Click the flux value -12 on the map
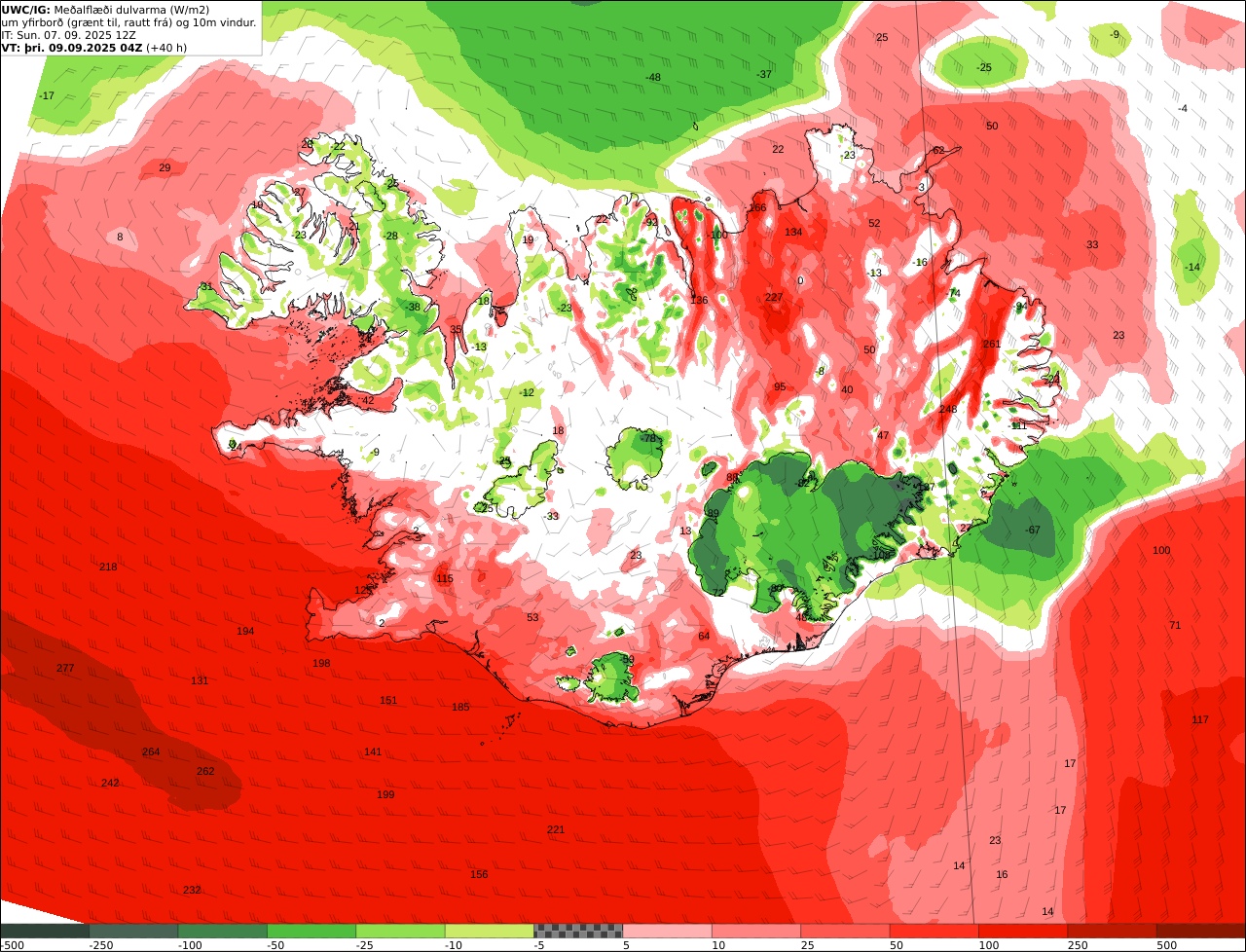This screenshot has height=952, width=1246. (527, 393)
